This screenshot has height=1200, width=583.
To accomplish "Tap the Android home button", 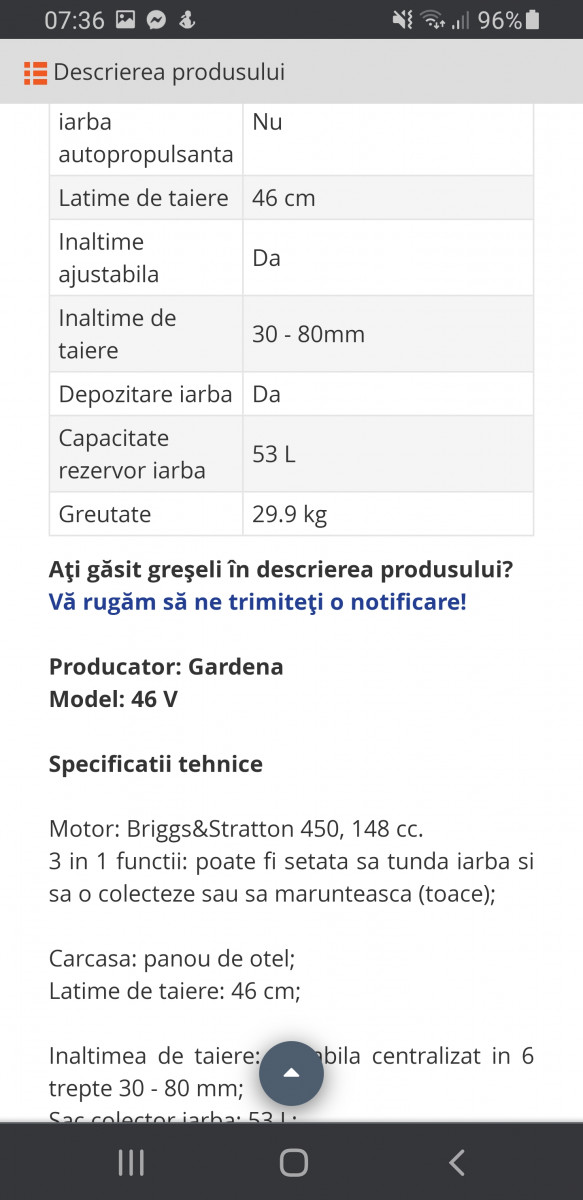I will point(293,1162).
